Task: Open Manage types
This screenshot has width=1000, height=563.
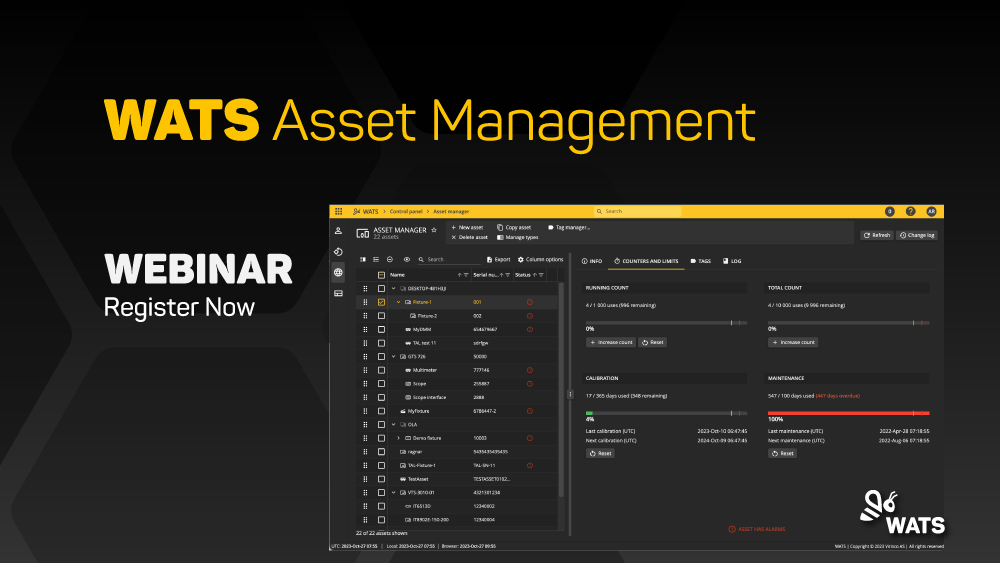Action: coord(518,237)
